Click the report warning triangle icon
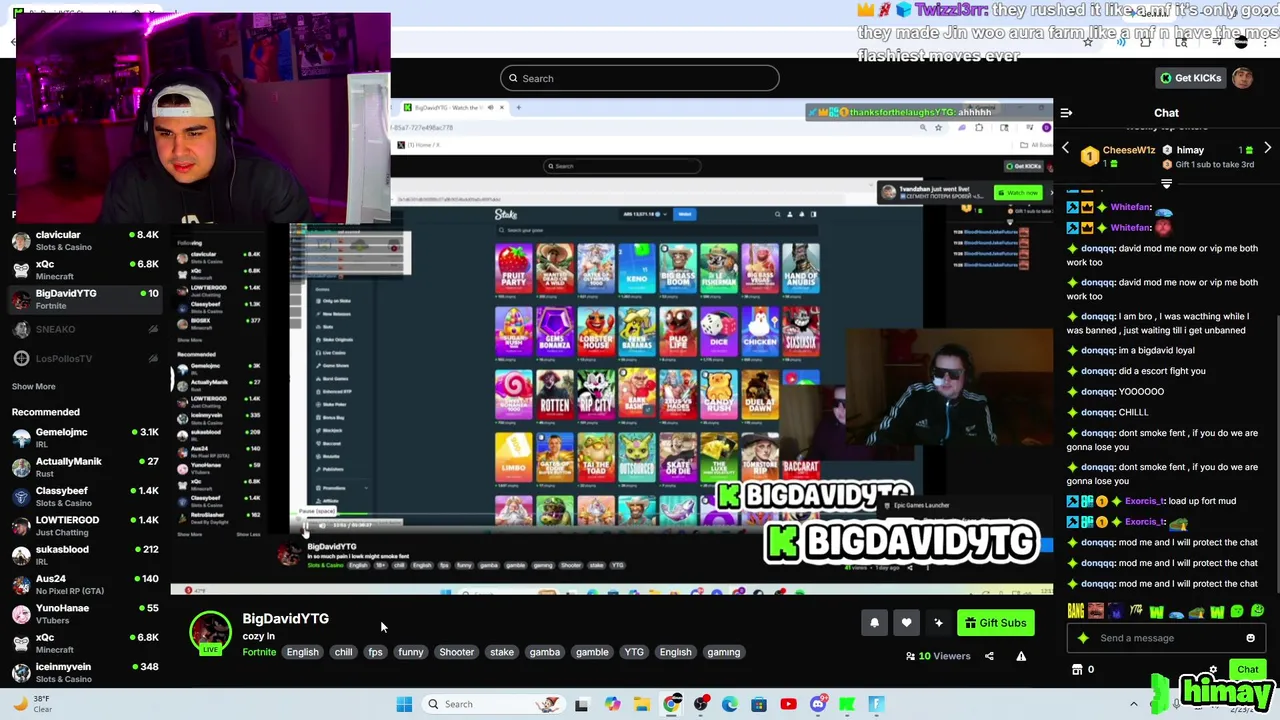 [x=1021, y=656]
